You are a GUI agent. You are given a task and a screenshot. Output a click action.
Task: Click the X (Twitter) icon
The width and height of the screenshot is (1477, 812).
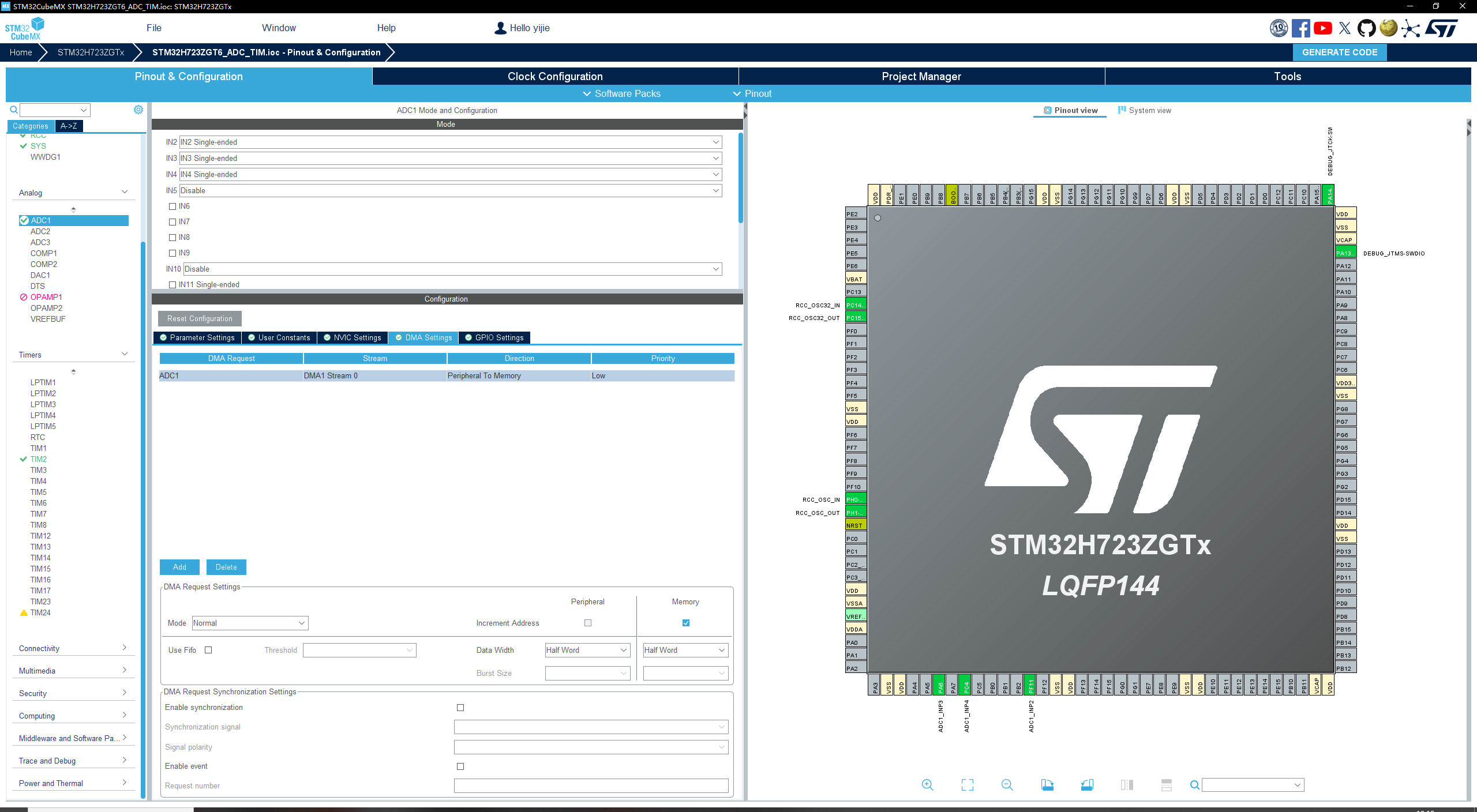tap(1345, 28)
